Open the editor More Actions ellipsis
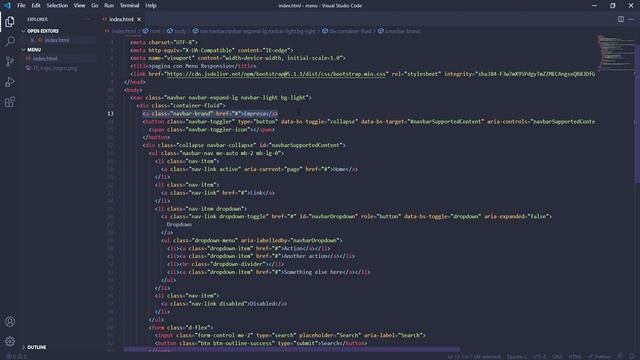The image size is (640, 360). [x=631, y=19]
